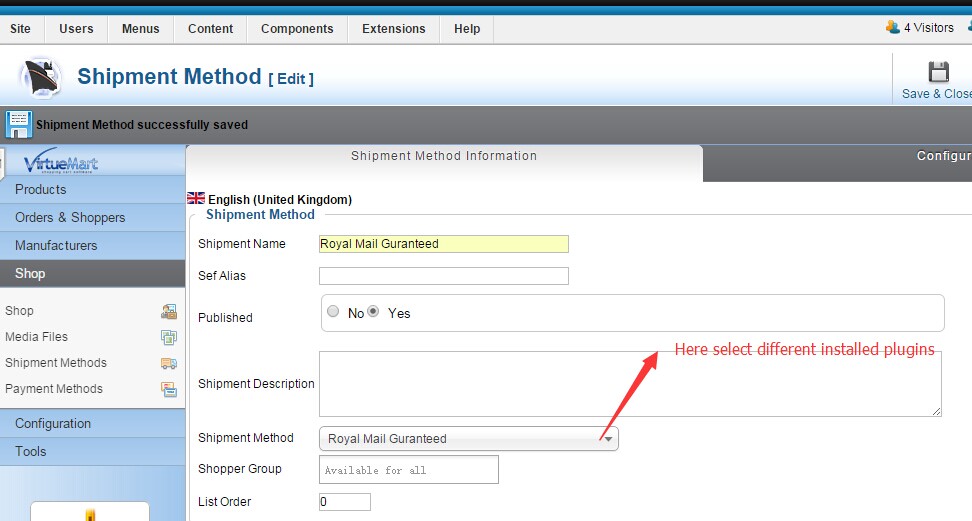Screen dimensions: 972x521
Task: Click the saved-message floppy disk icon
Action: [x=19, y=125]
